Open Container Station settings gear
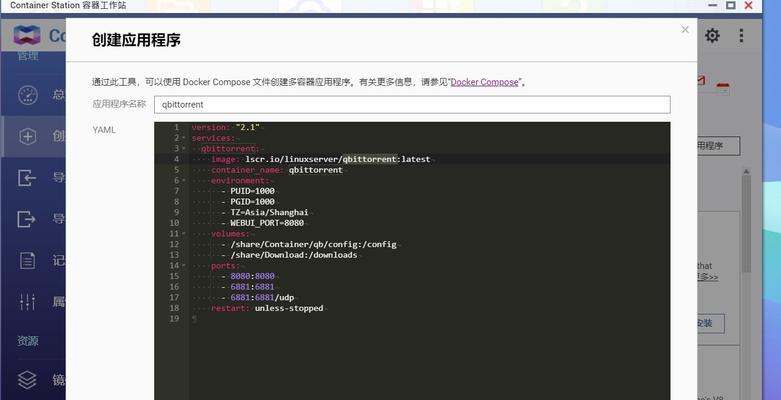This screenshot has height=400, width=781. pos(712,35)
